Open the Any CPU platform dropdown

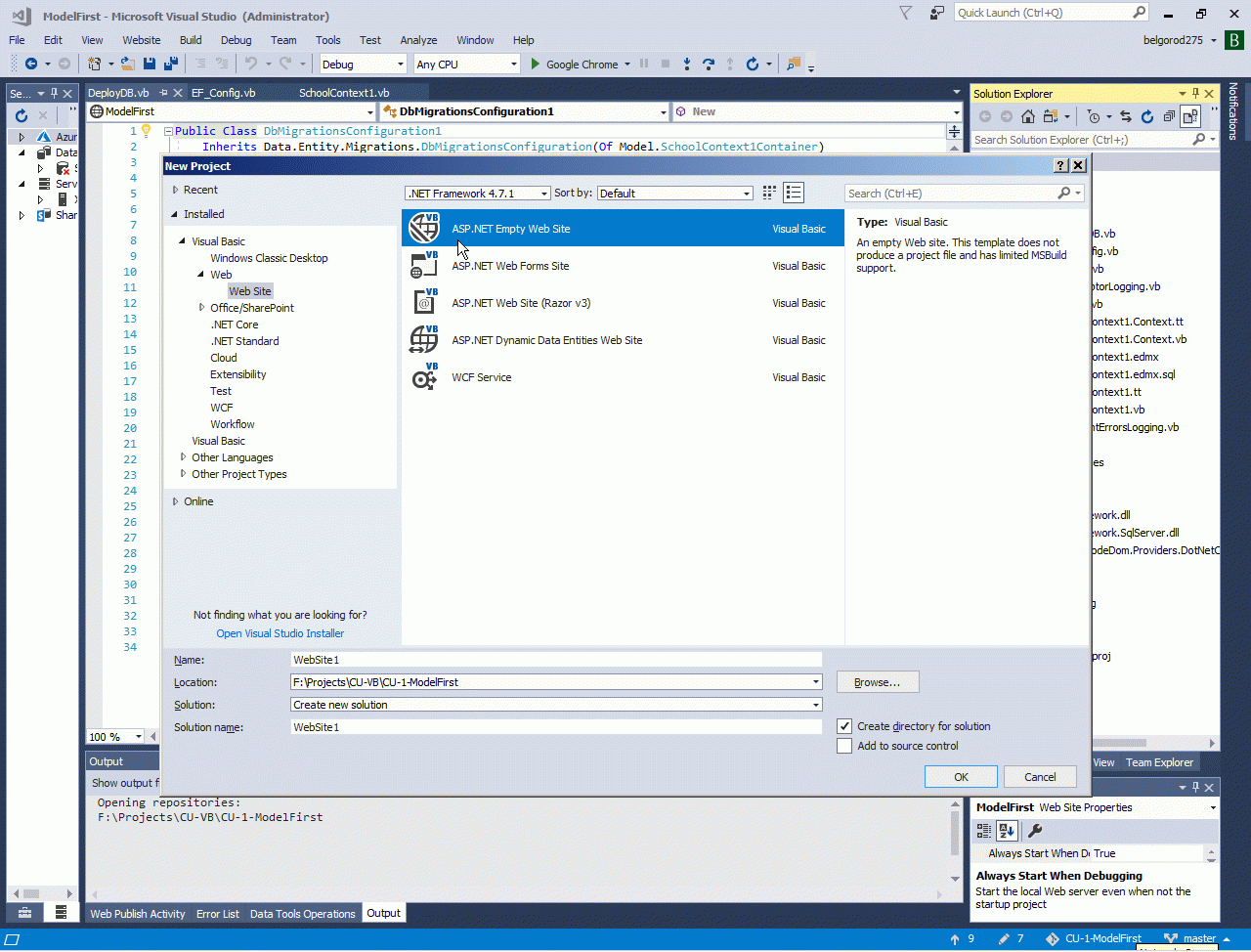[x=466, y=65]
